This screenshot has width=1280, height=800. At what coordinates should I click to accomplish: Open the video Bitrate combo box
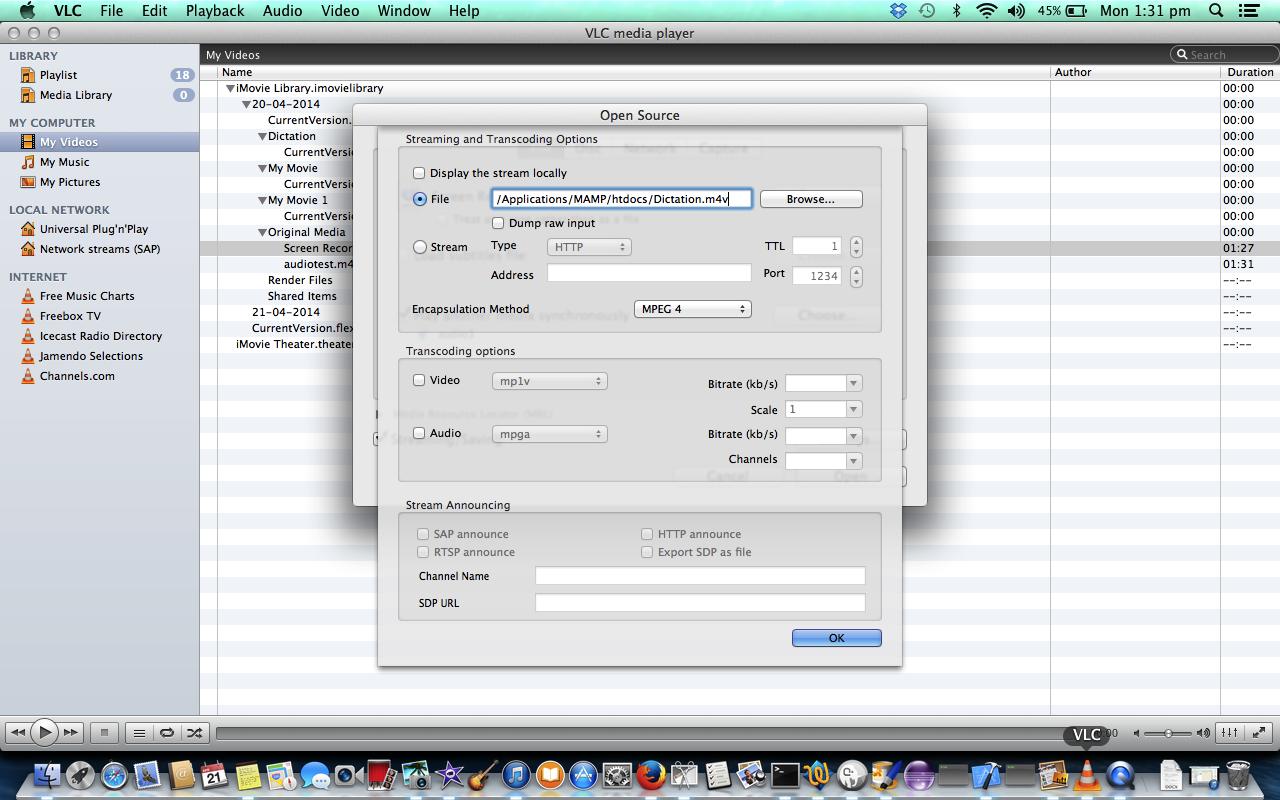click(x=823, y=383)
